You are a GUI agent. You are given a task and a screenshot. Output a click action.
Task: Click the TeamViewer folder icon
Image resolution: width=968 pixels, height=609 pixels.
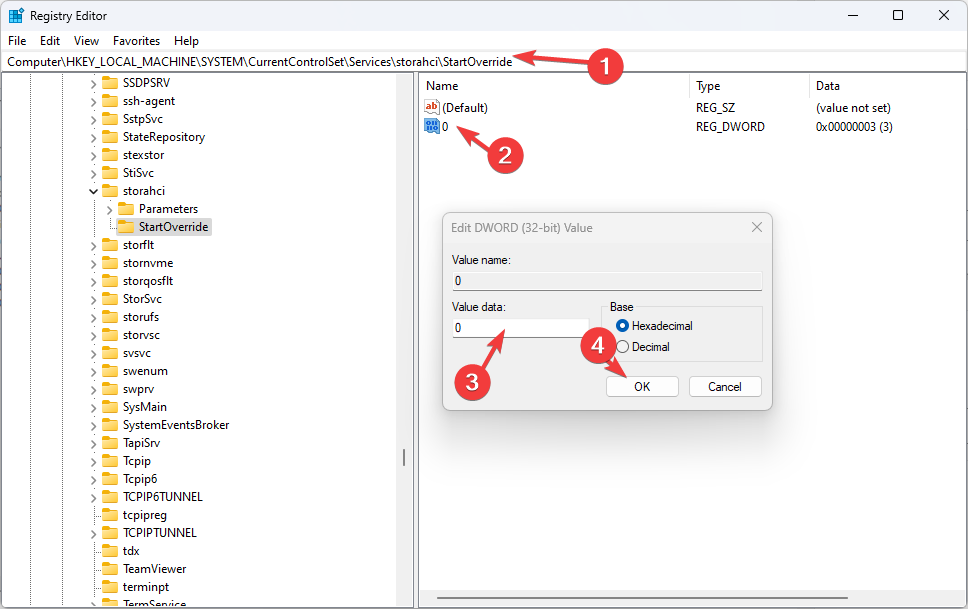pyautogui.click(x=110, y=568)
